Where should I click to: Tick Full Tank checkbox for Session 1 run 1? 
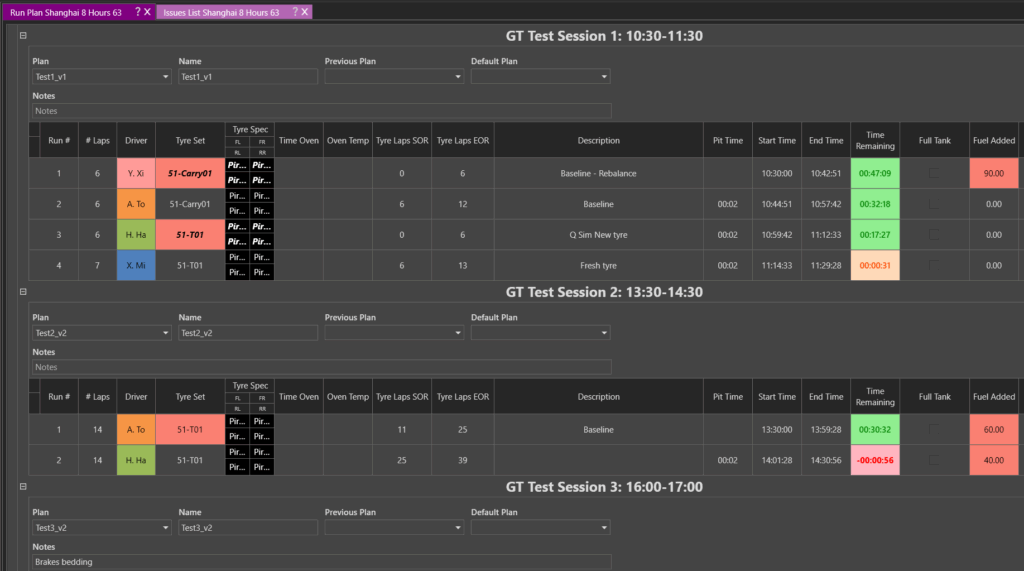pyautogui.click(x=934, y=173)
